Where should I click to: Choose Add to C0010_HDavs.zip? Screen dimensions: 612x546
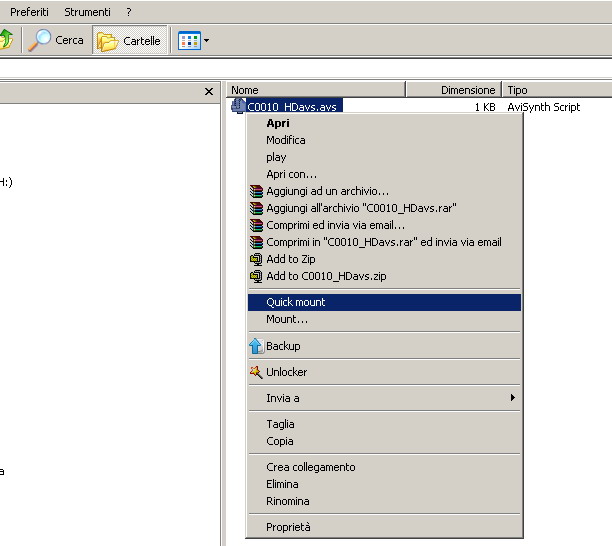[384, 276]
